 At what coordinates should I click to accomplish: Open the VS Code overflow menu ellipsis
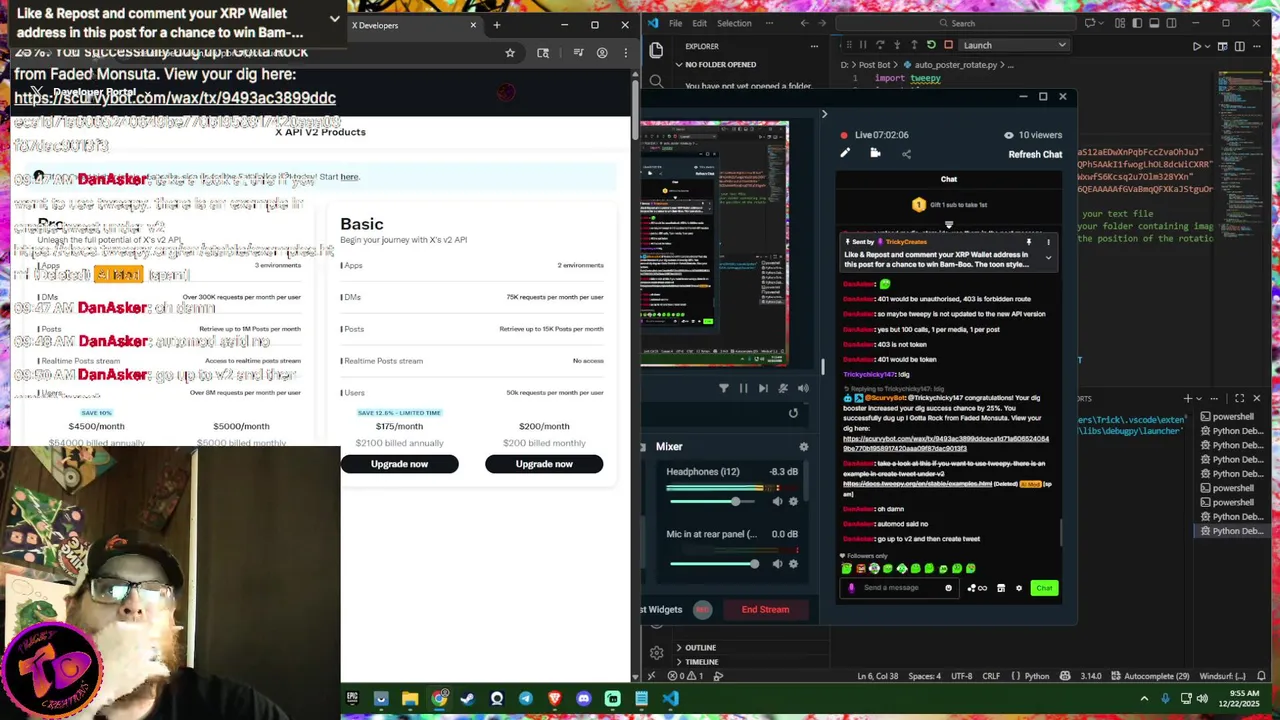coord(769,23)
